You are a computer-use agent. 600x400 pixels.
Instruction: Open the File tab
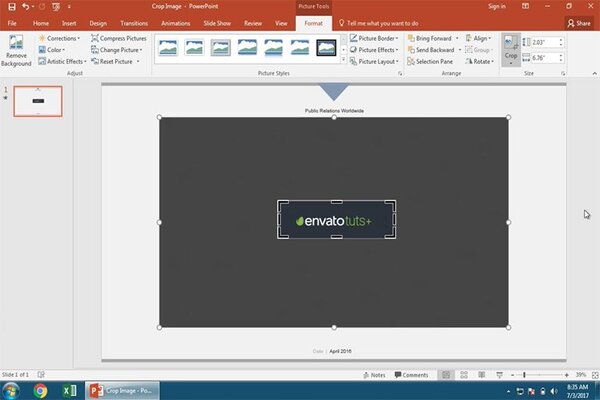(12, 23)
